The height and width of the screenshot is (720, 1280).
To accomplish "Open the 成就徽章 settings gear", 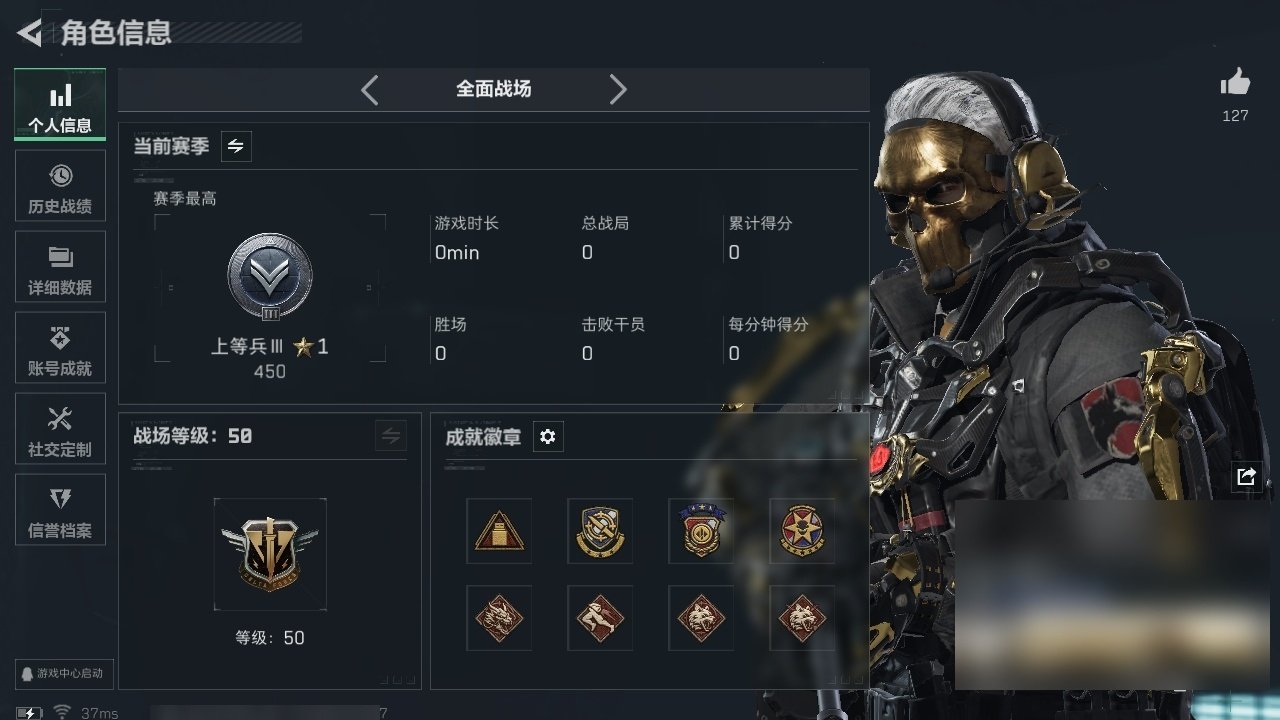I will (x=547, y=437).
